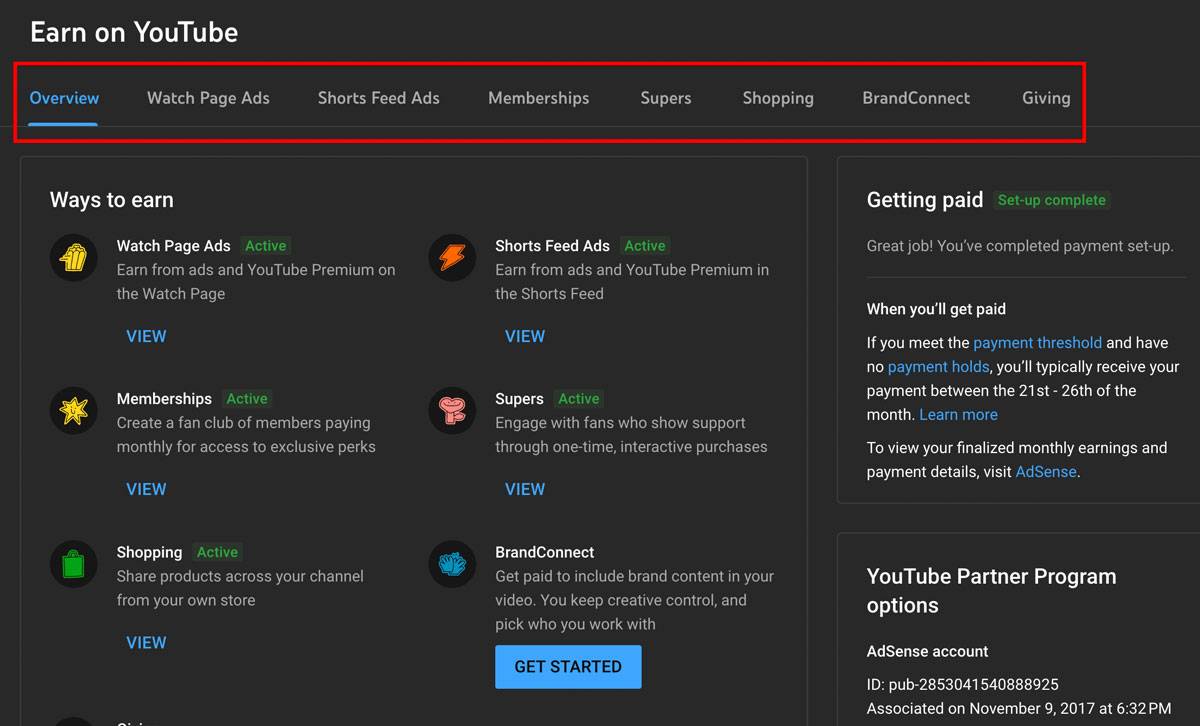Click VIEW under Shorts Feed Ads

(525, 336)
